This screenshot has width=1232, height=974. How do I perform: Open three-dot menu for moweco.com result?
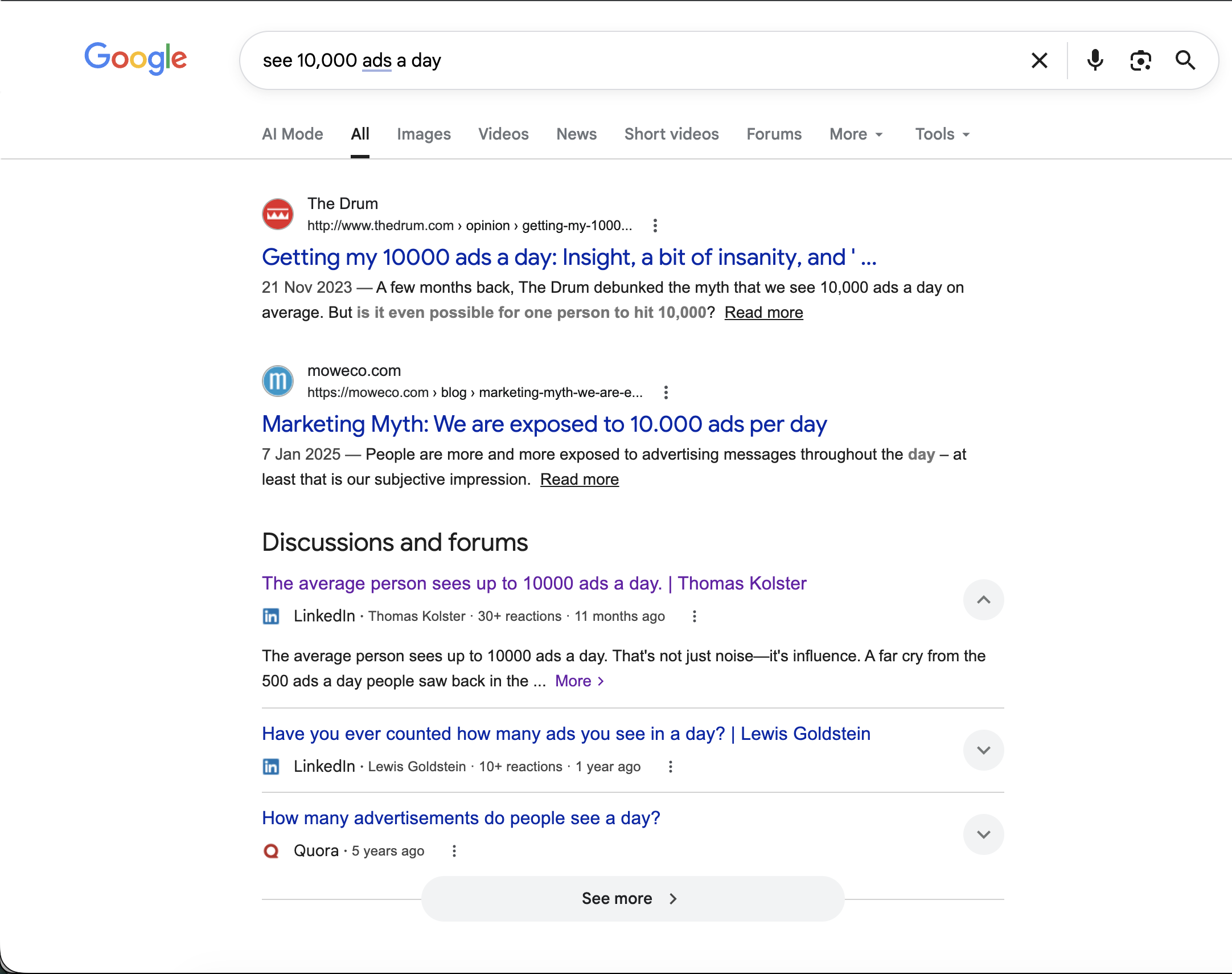[x=666, y=392]
